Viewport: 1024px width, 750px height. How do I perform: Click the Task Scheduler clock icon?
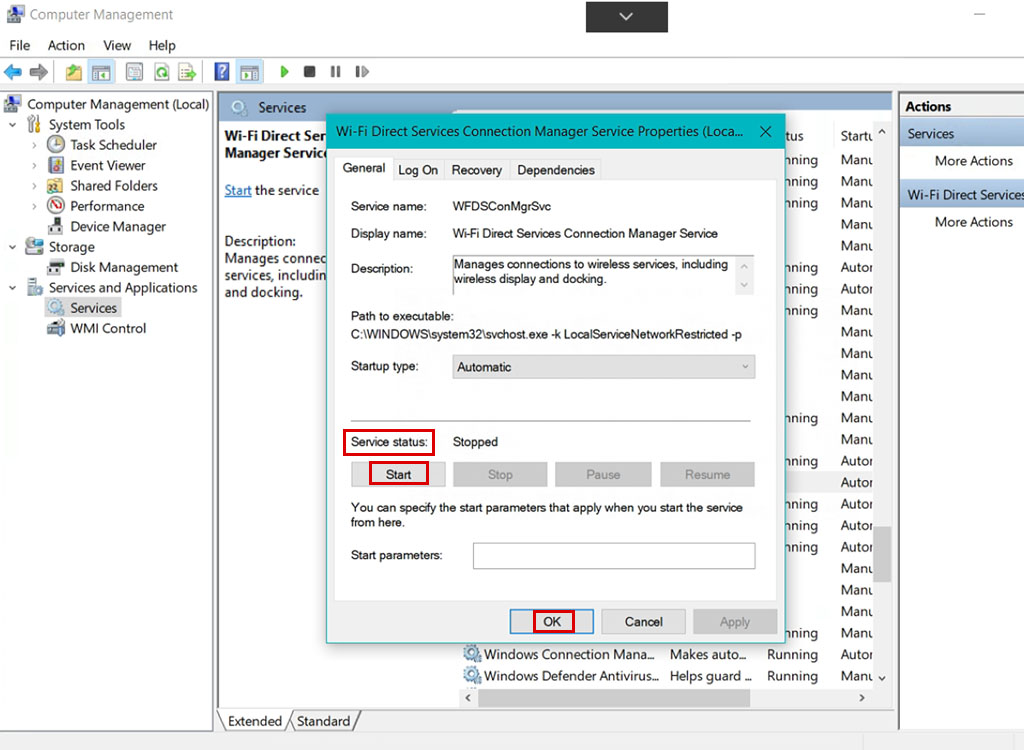(56, 144)
